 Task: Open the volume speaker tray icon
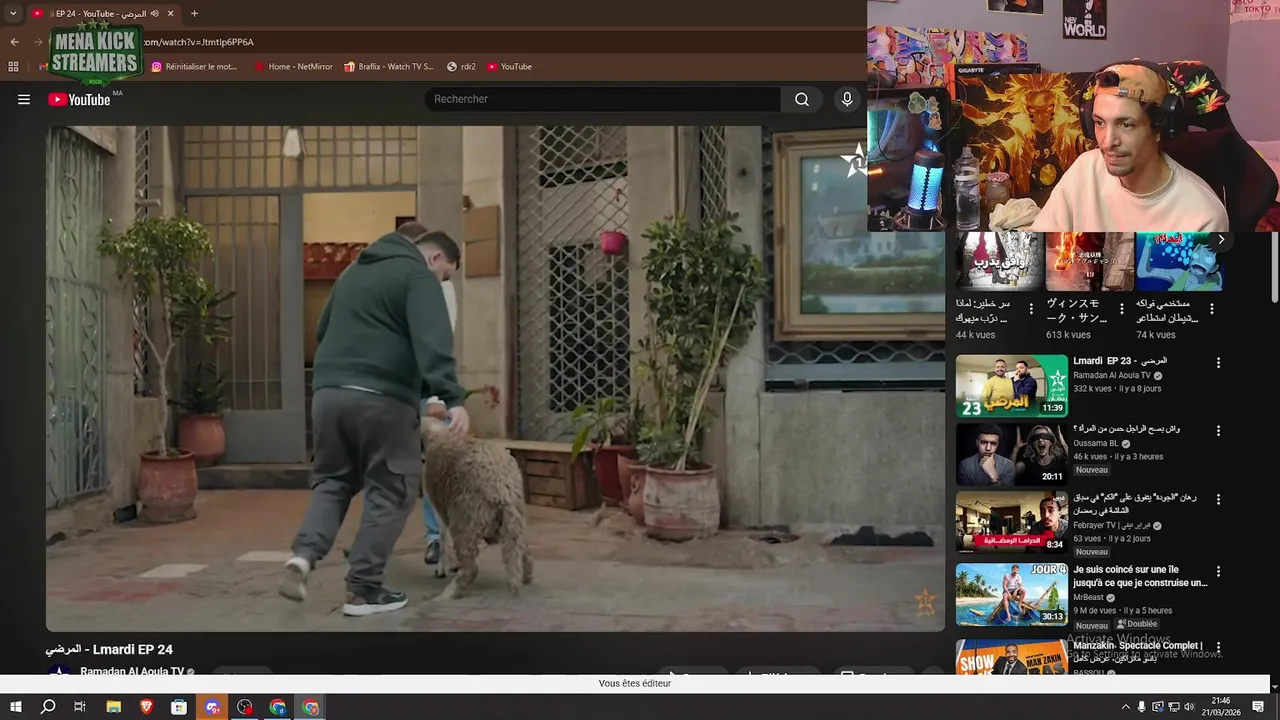click(x=1190, y=707)
